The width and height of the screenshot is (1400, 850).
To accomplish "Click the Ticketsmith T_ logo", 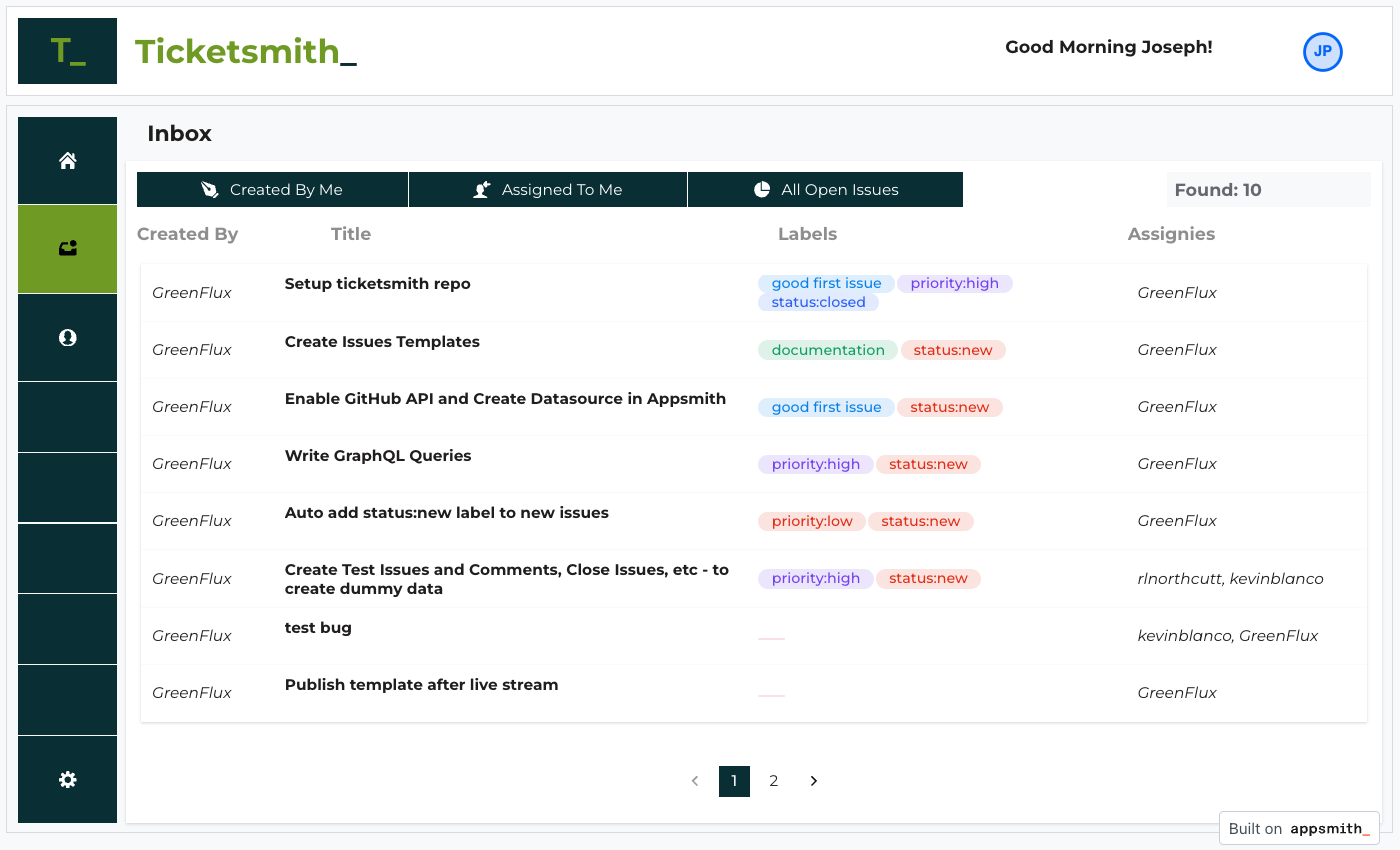I will (68, 51).
